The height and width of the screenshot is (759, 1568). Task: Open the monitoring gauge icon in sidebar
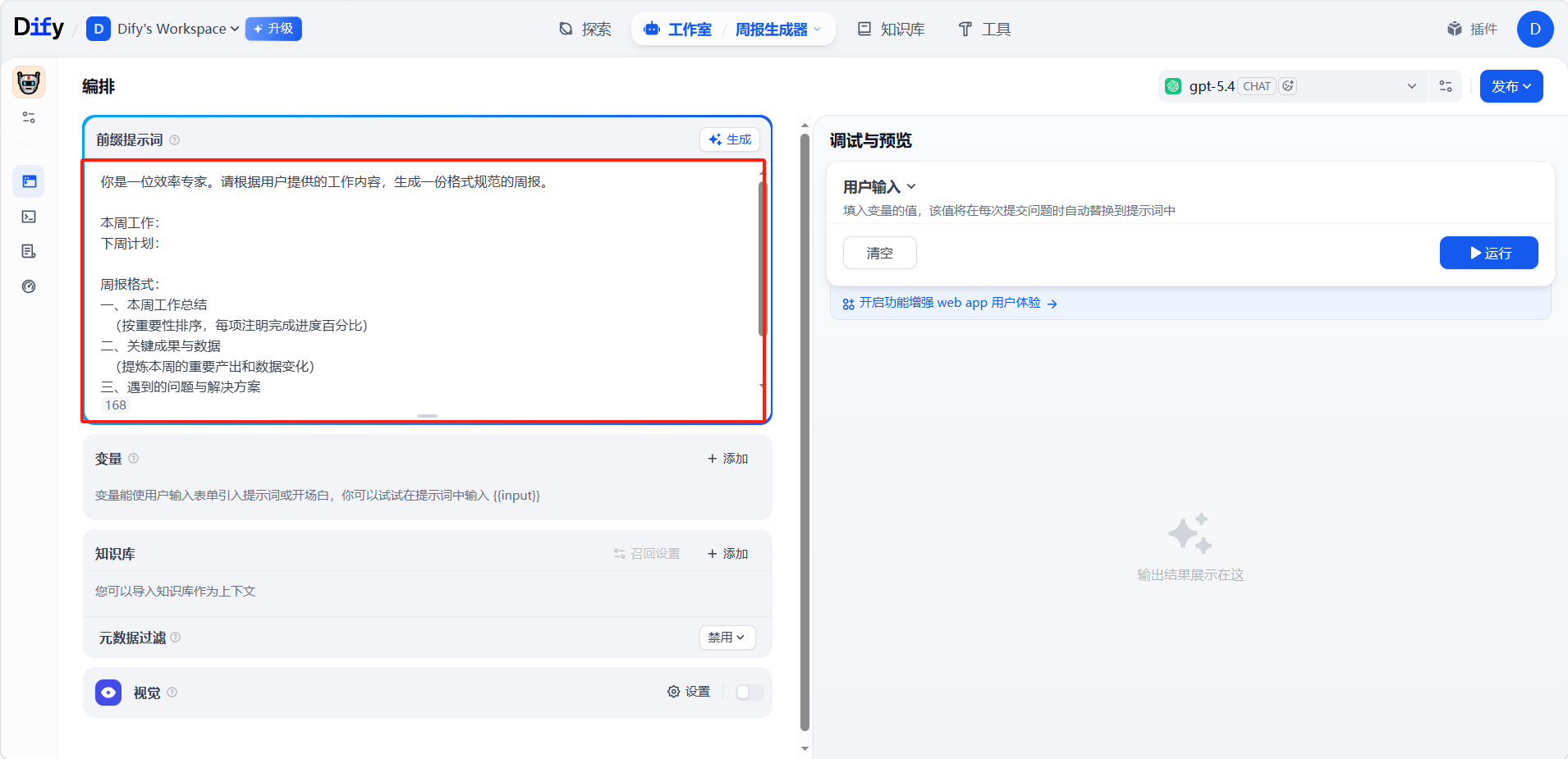tap(29, 286)
